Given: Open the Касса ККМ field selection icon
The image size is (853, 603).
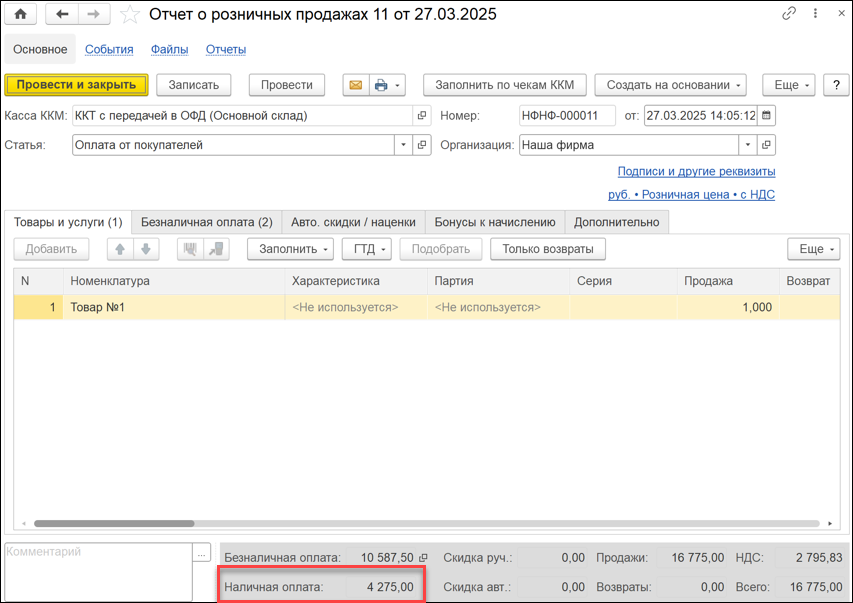Looking at the screenshot, I should (422, 115).
